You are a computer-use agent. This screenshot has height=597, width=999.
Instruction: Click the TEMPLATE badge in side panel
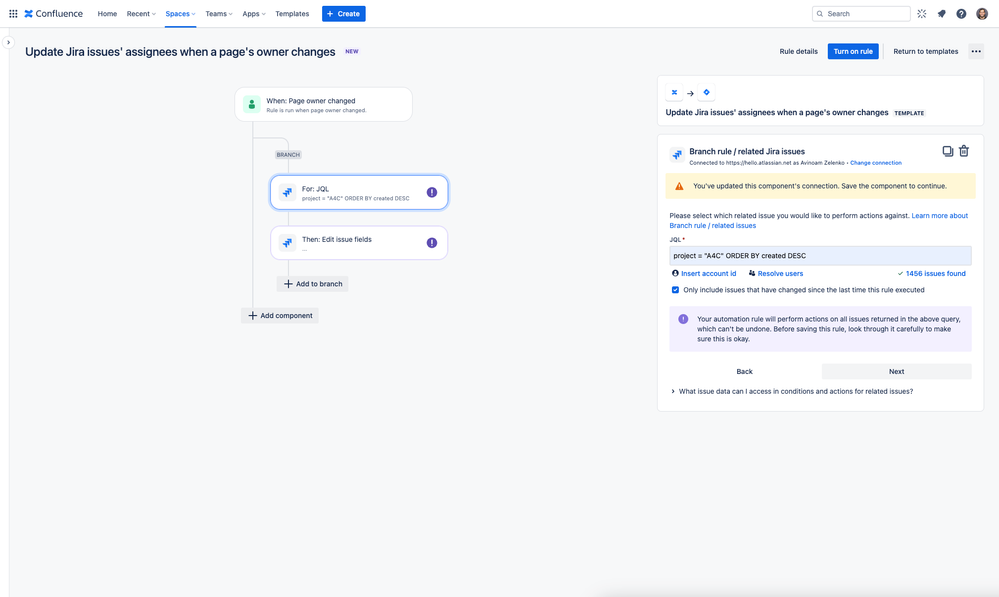tap(909, 113)
